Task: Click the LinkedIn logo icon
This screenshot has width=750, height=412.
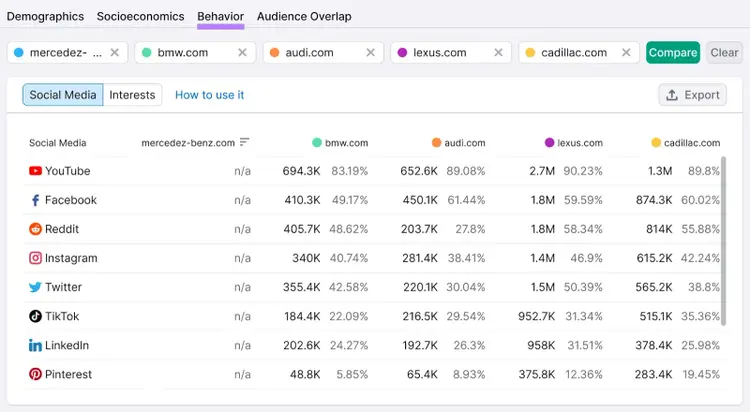Action: [35, 345]
